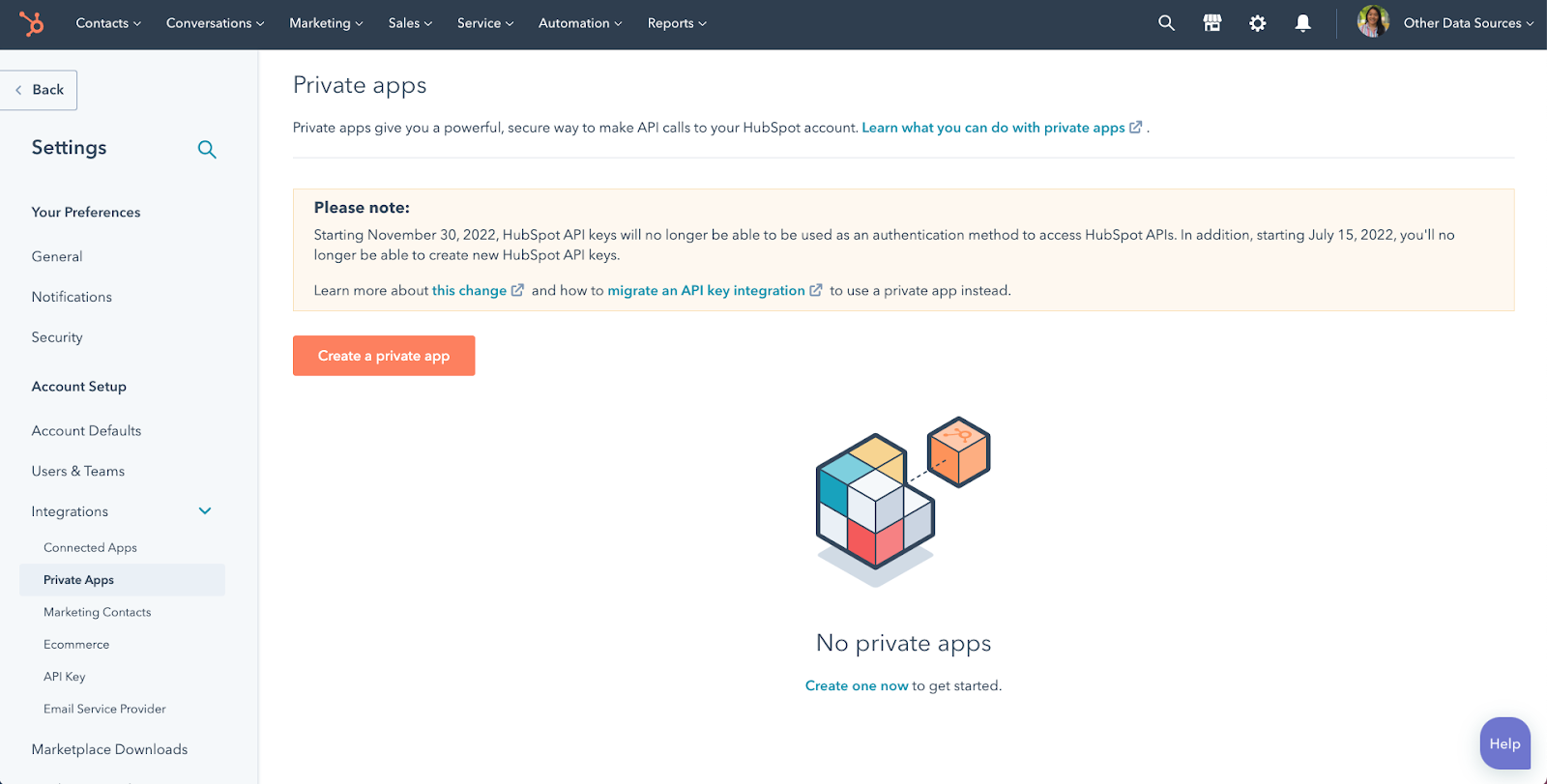Image resolution: width=1547 pixels, height=784 pixels.
Task: Search settings using the sidebar magnifier
Action: [207, 149]
